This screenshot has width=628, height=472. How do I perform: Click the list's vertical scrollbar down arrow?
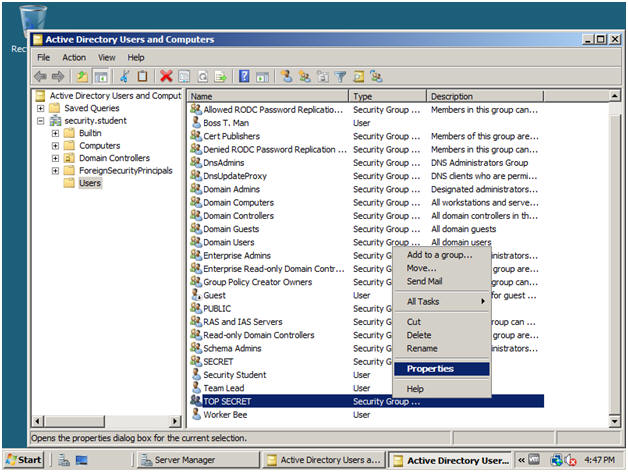(615, 421)
